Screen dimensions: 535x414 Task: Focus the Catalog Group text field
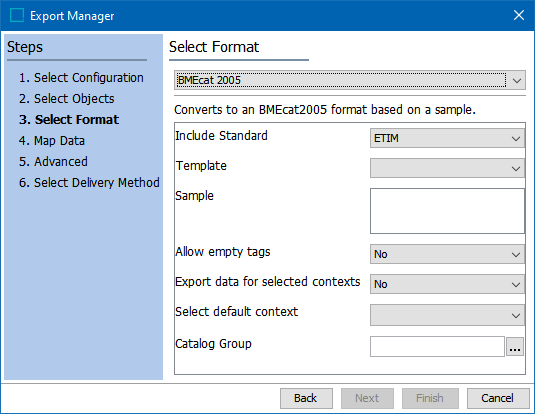click(437, 347)
